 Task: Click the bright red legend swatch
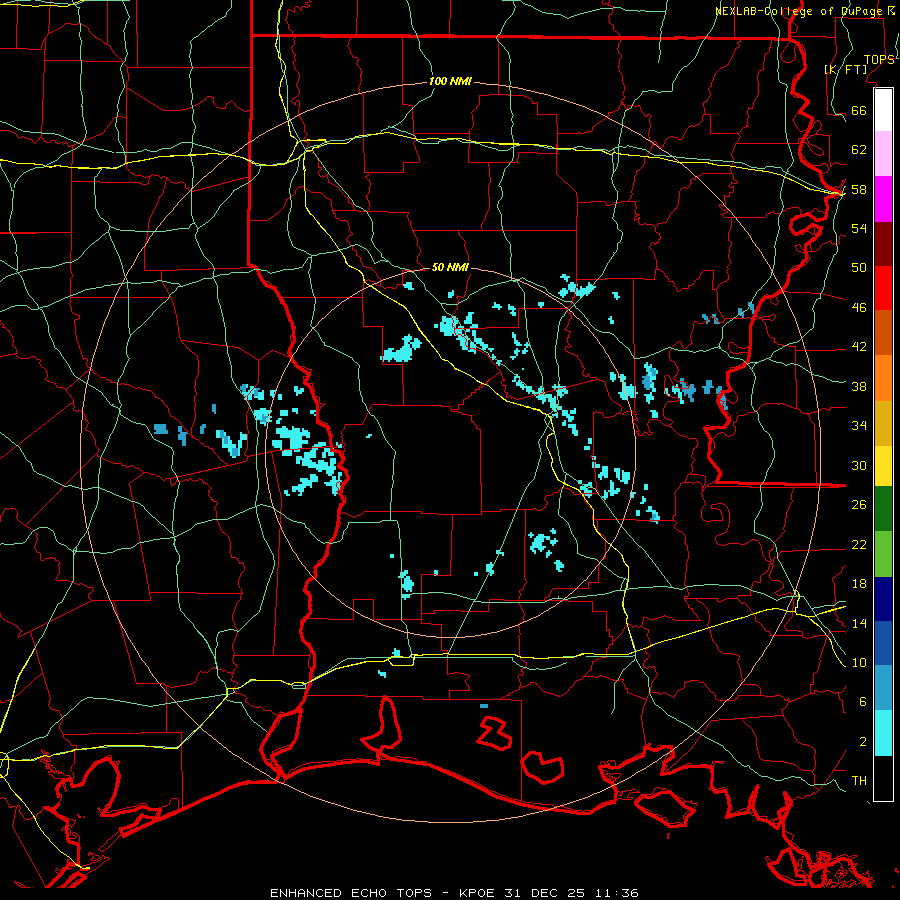pos(883,288)
